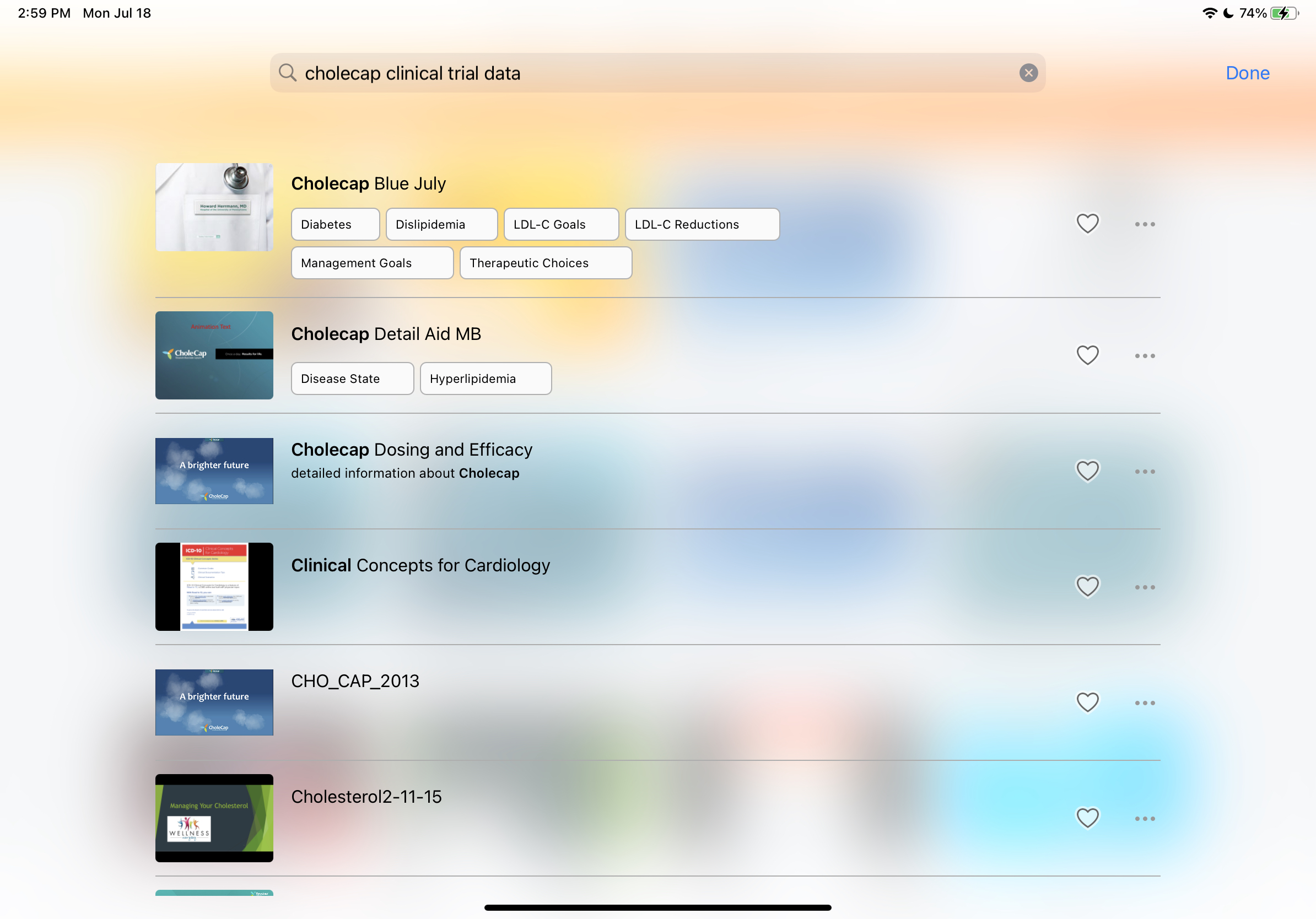Image resolution: width=1316 pixels, height=919 pixels.
Task: Click the magnifying glass search icon
Action: 287,73
